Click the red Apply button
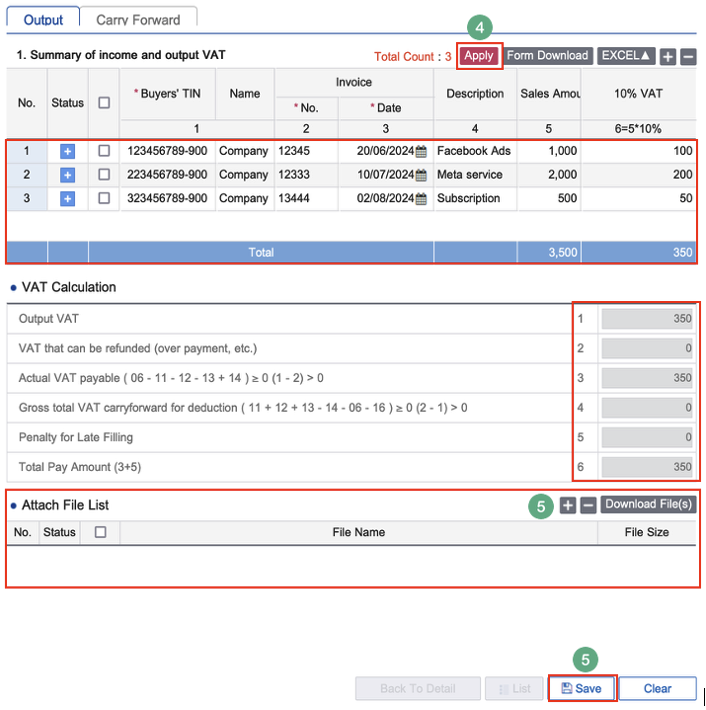Viewport: 706px width, 710px height. click(x=479, y=56)
